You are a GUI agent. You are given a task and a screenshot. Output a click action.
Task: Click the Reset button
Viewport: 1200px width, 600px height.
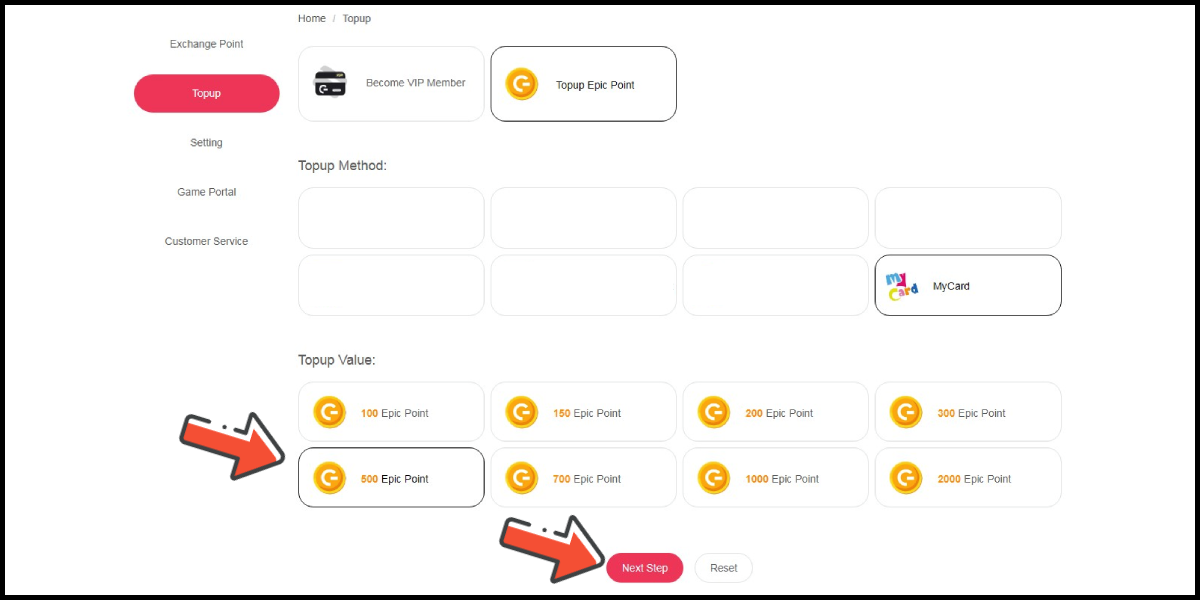723,568
